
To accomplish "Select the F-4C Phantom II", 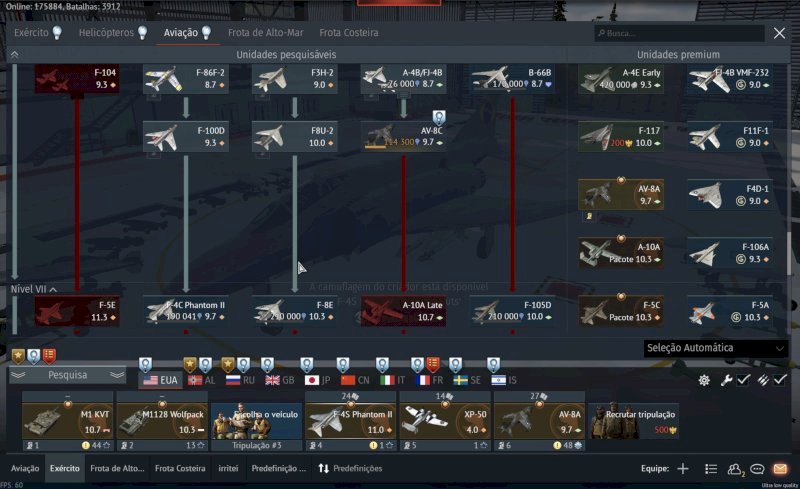I will pyautogui.click(x=186, y=311).
